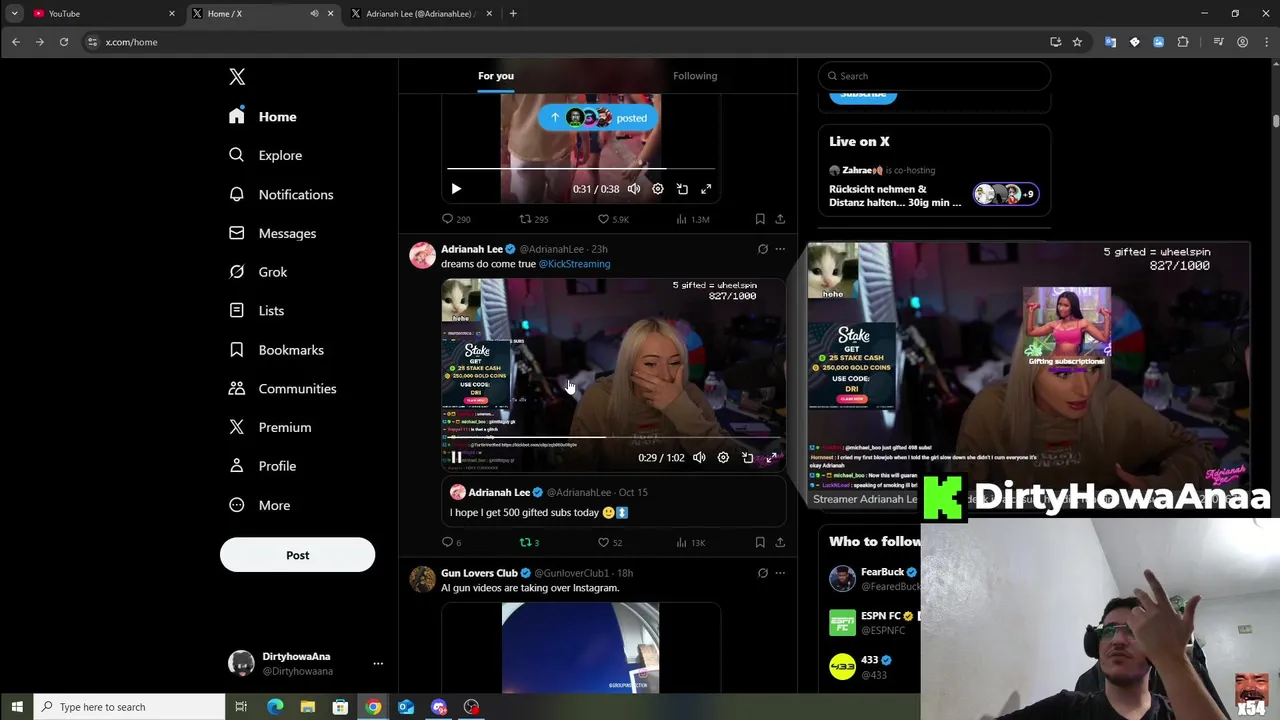The width and height of the screenshot is (1280, 720).
Task: Open DirtyhowaAna account menu dots
Action: tap(378, 663)
